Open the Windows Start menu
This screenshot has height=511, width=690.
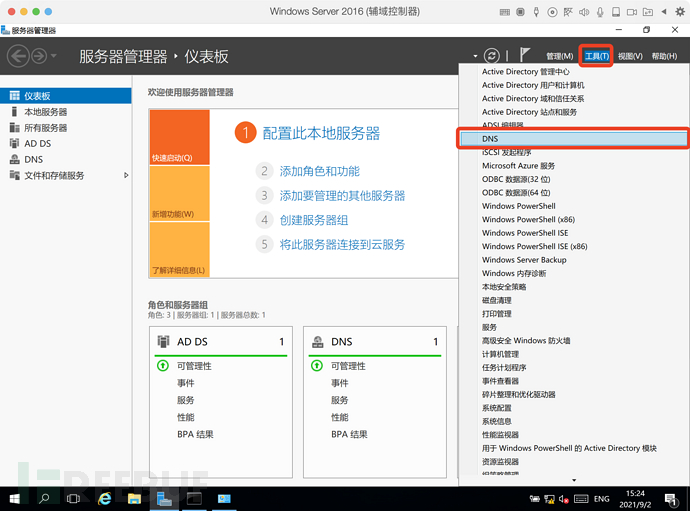15,499
